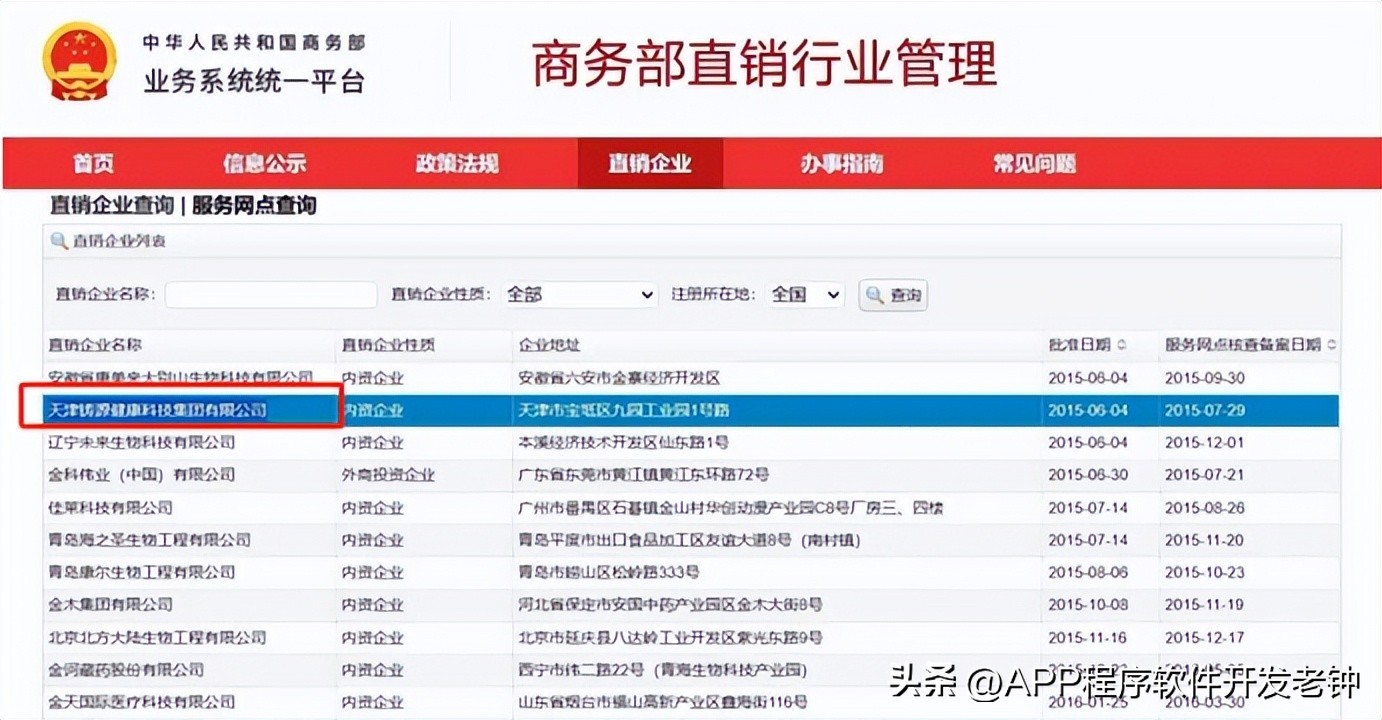Sort by 批准日期 using the sort arrow
The height and width of the screenshot is (720, 1382).
coord(1121,345)
